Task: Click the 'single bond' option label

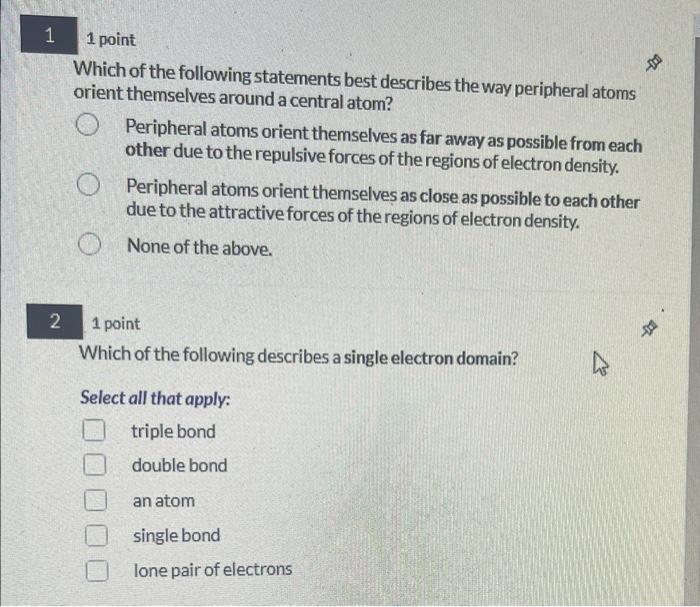Action: (x=176, y=536)
